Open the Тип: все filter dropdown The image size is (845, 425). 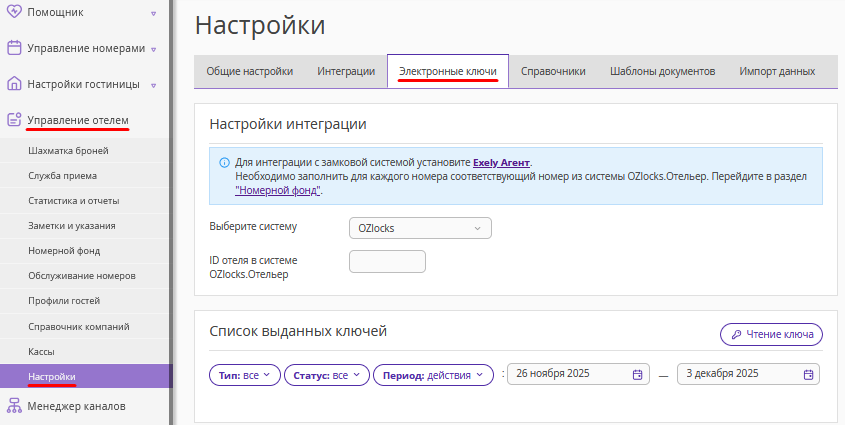pyautogui.click(x=245, y=375)
